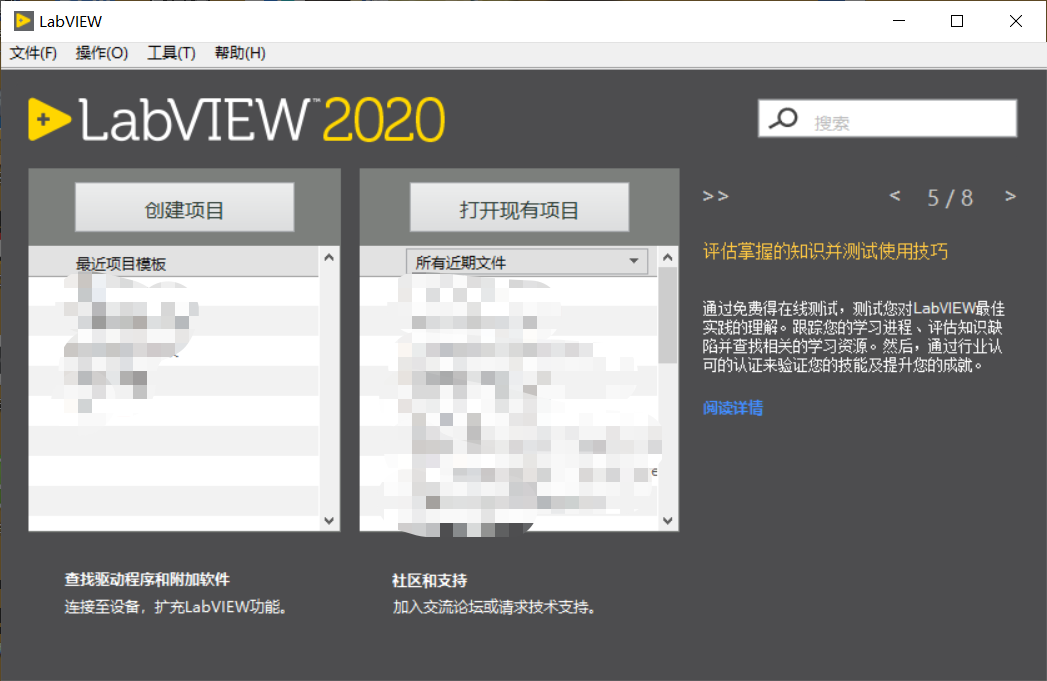
Task: Open the 工具(T) menu
Action: (x=171, y=53)
